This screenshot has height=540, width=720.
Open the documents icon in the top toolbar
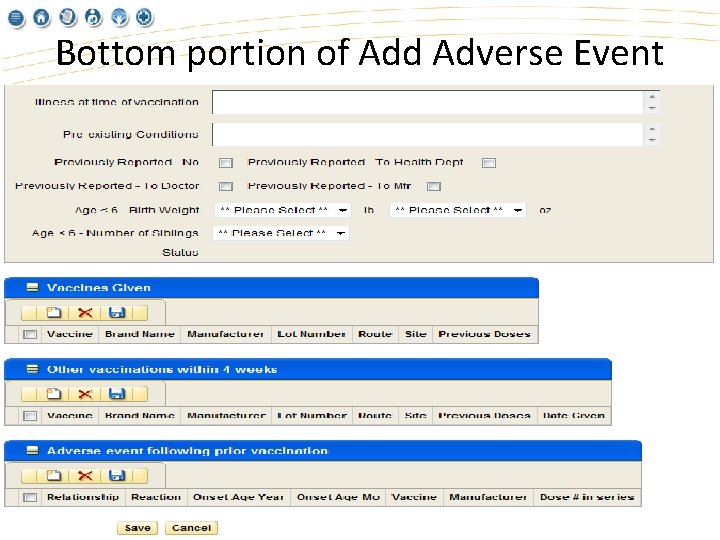[68, 17]
